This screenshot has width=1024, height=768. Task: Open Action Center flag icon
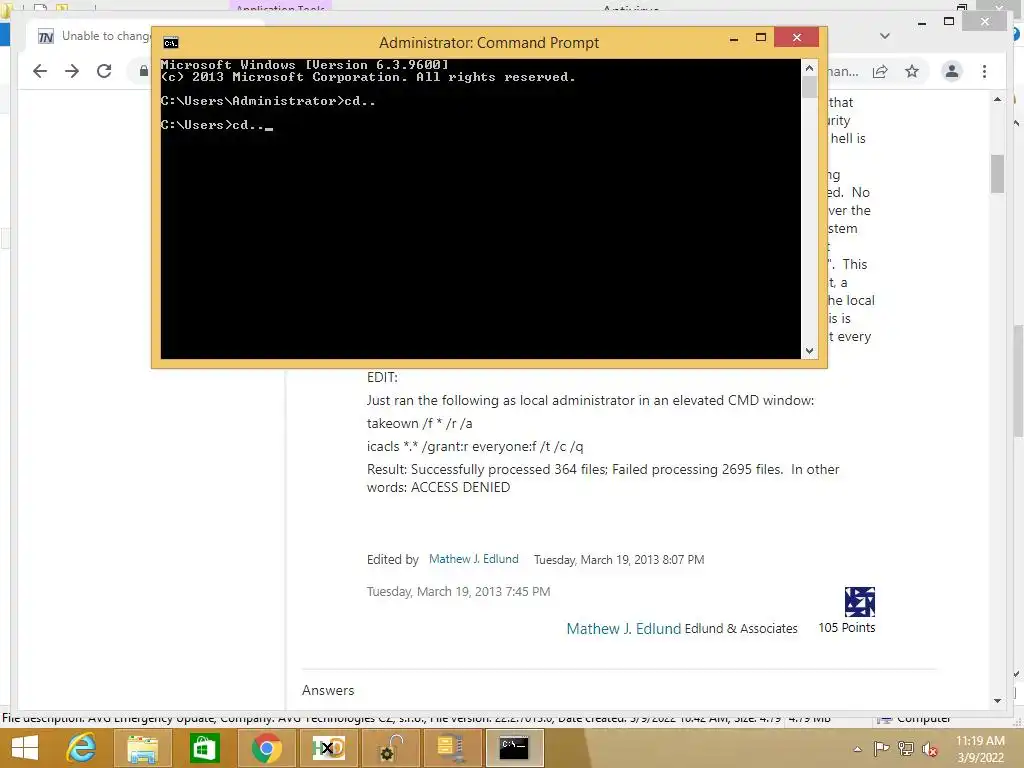click(x=881, y=749)
